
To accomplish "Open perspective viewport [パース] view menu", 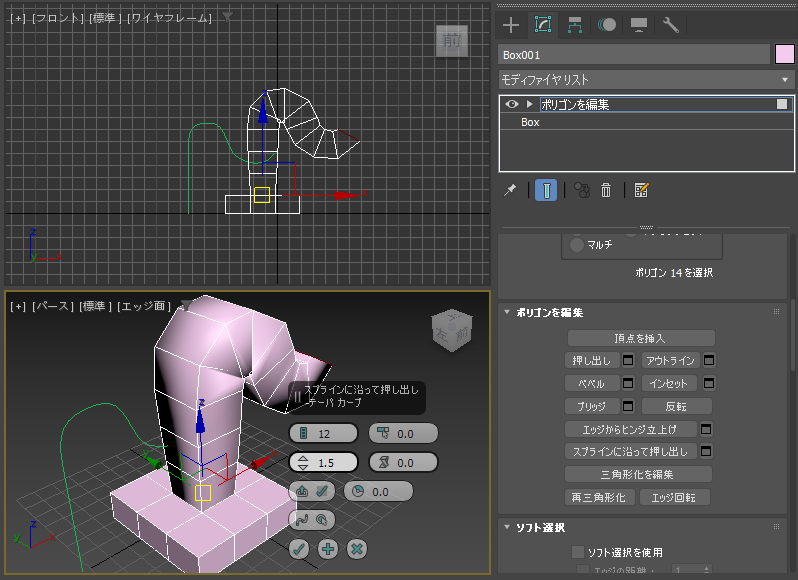I will (53, 306).
